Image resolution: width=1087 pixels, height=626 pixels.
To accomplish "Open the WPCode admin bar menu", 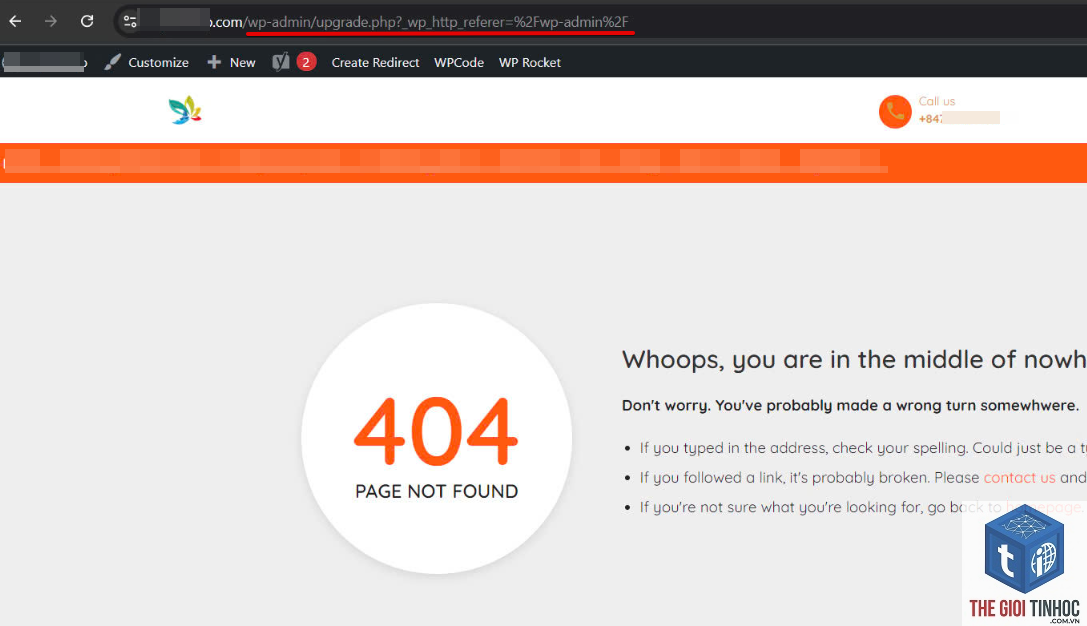I will point(459,62).
